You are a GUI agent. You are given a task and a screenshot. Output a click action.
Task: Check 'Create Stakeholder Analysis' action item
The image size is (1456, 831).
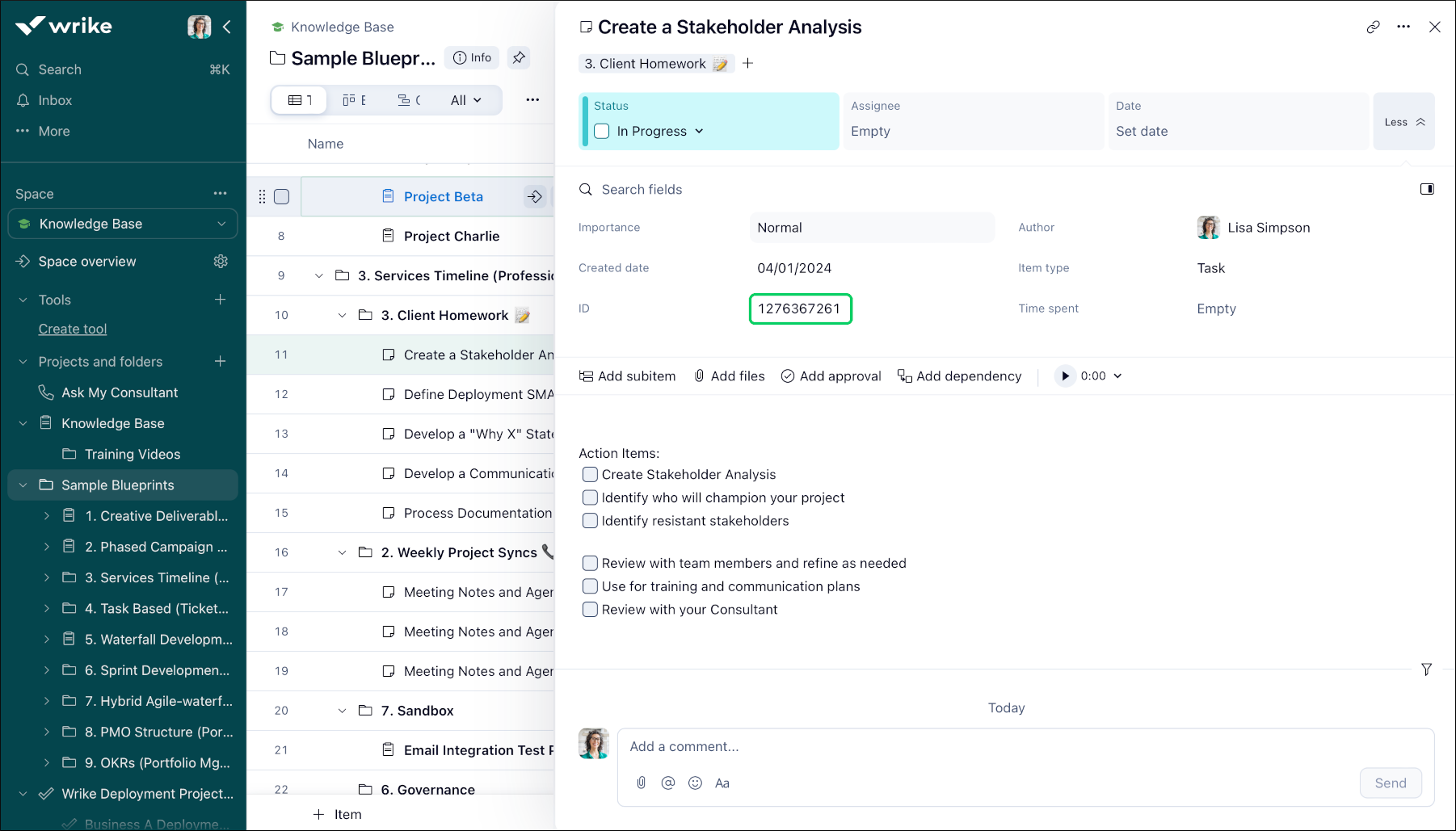pyautogui.click(x=591, y=475)
